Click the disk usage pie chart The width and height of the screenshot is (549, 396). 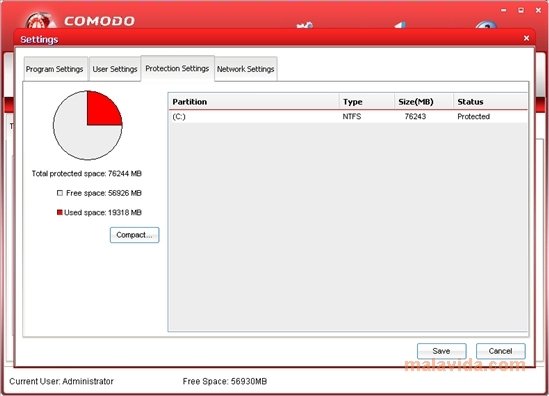coord(88,125)
